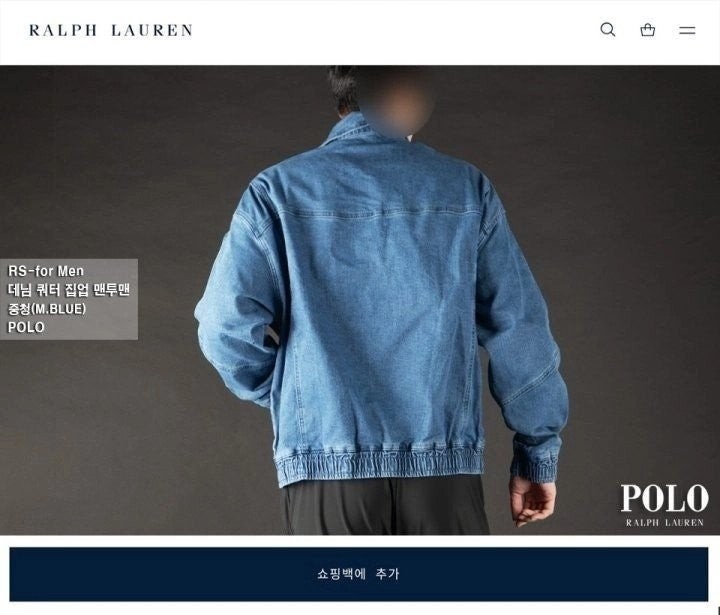Open the denim jacket product photo

click(360, 300)
